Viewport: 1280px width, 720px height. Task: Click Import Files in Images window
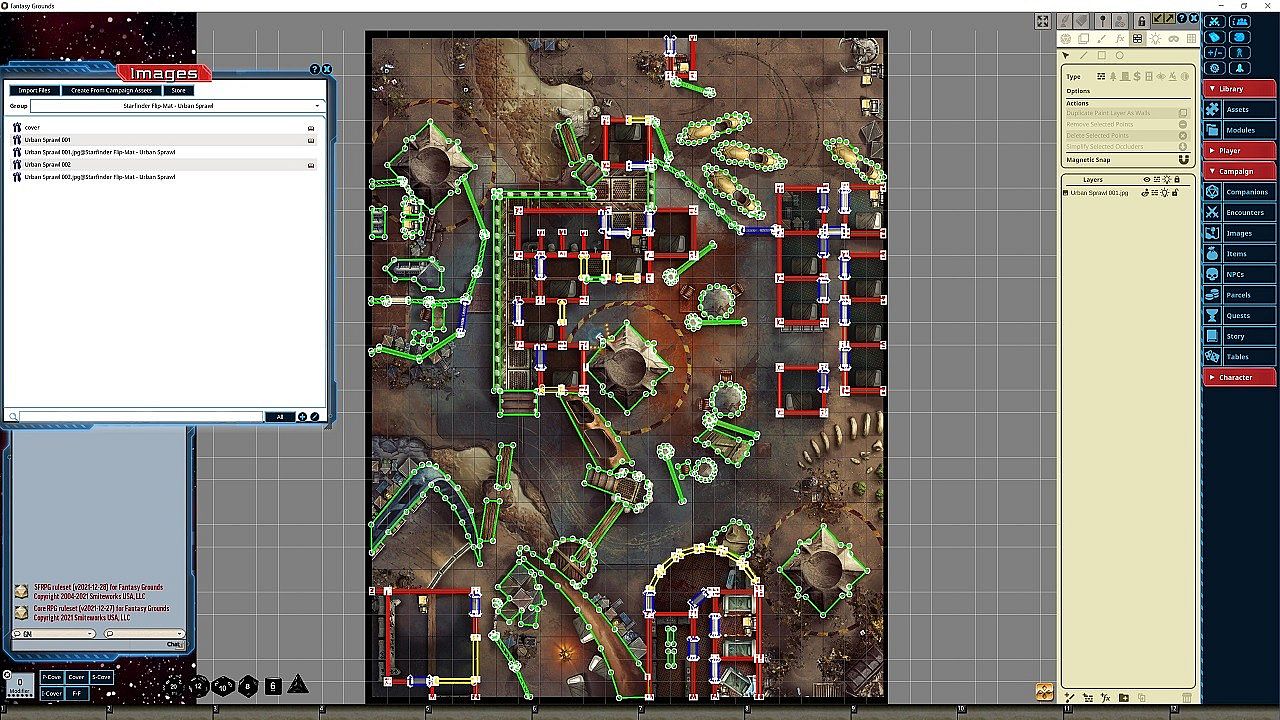[34, 90]
